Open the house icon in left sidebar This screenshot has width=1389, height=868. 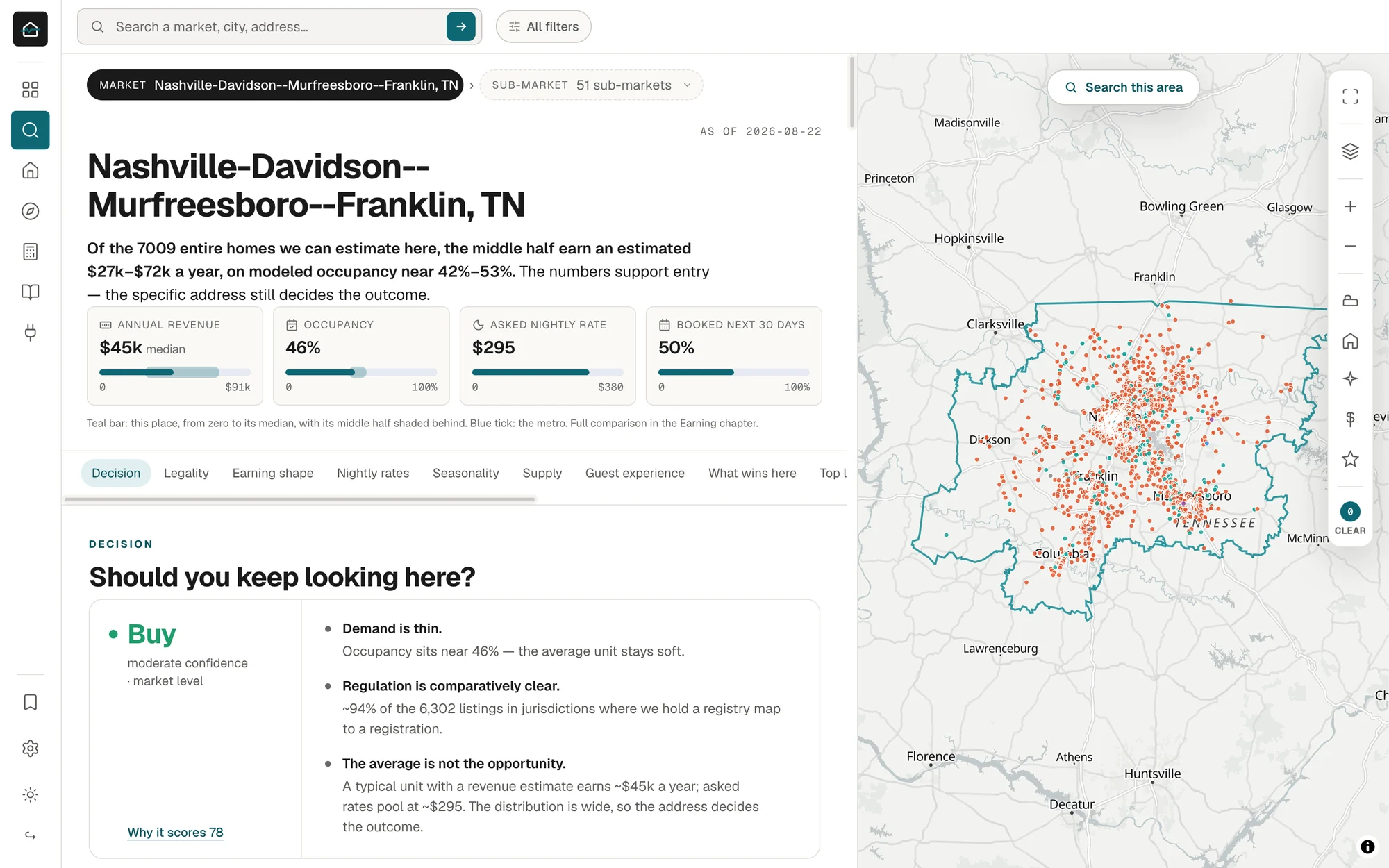point(31,171)
